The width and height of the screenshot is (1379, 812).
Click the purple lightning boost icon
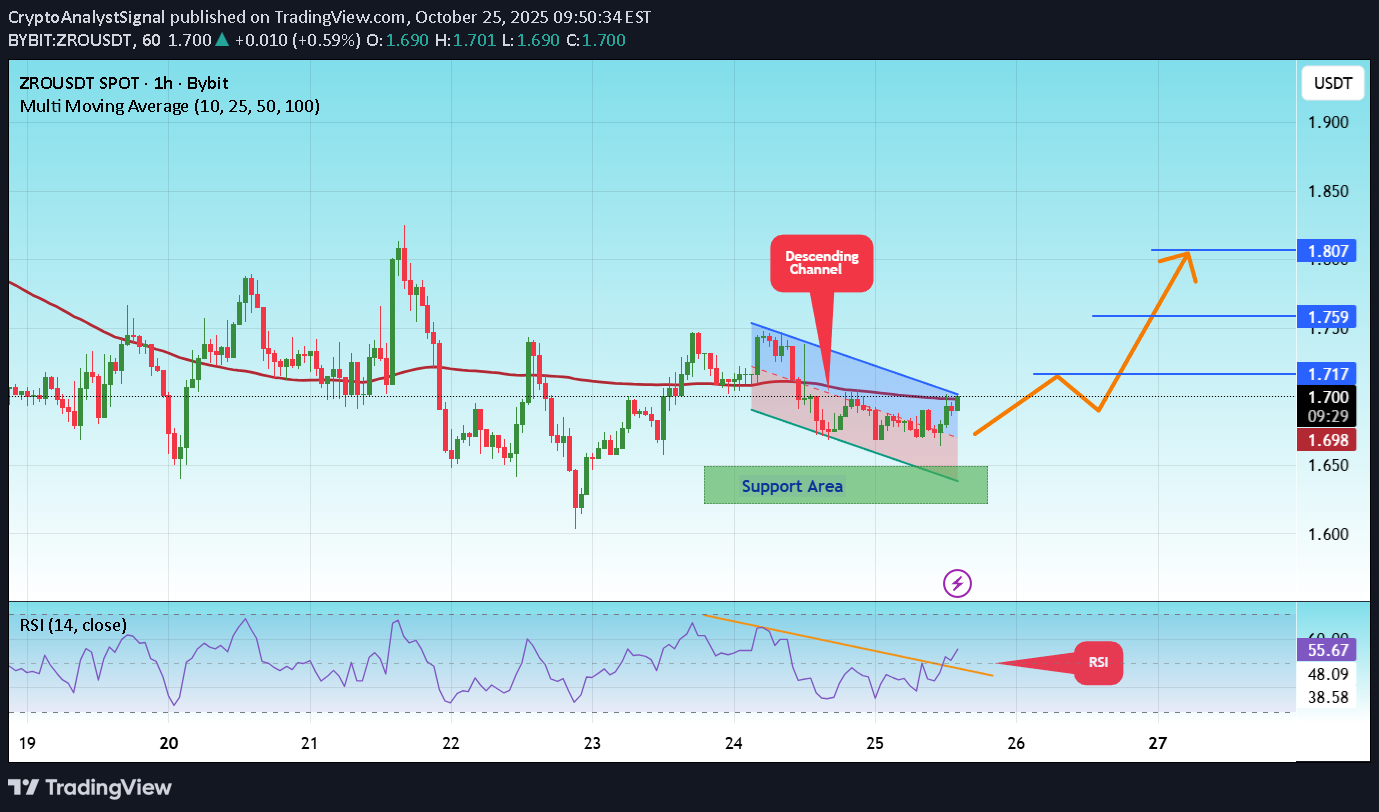pos(957,583)
